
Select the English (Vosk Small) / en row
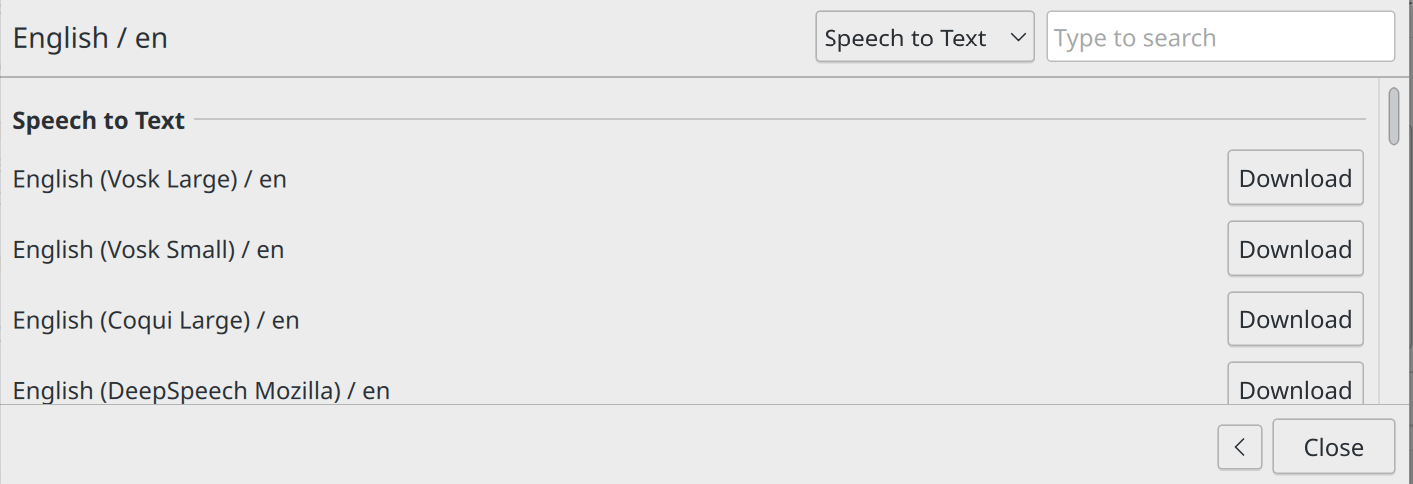coord(688,249)
